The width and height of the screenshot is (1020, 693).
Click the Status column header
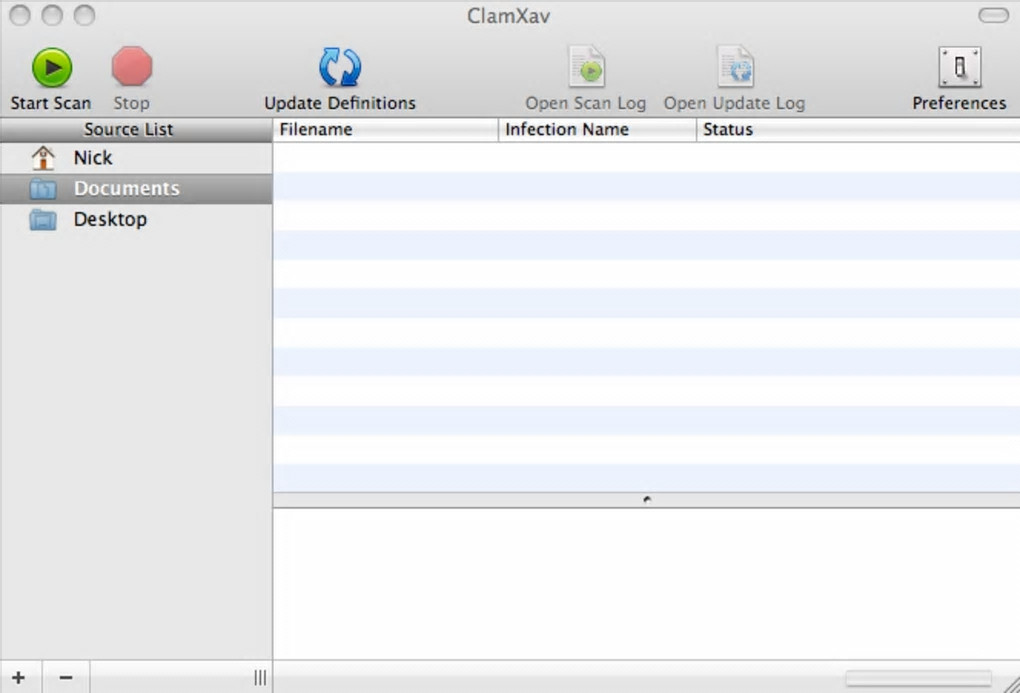[858, 129]
